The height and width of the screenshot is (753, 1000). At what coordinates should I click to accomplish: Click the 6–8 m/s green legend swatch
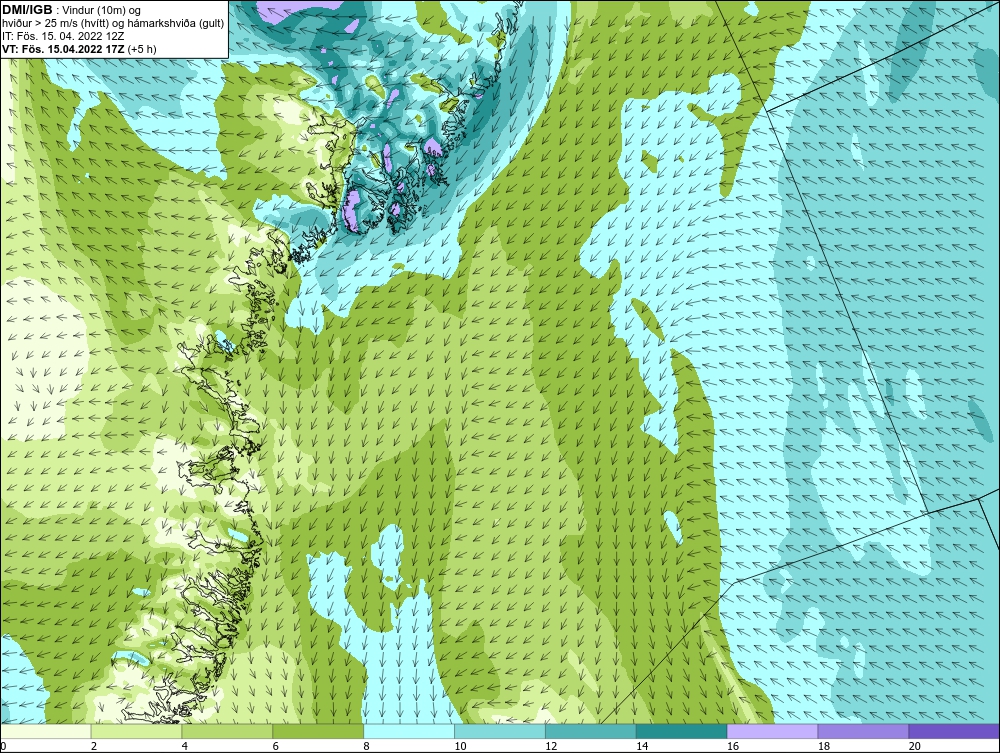pyautogui.click(x=318, y=731)
